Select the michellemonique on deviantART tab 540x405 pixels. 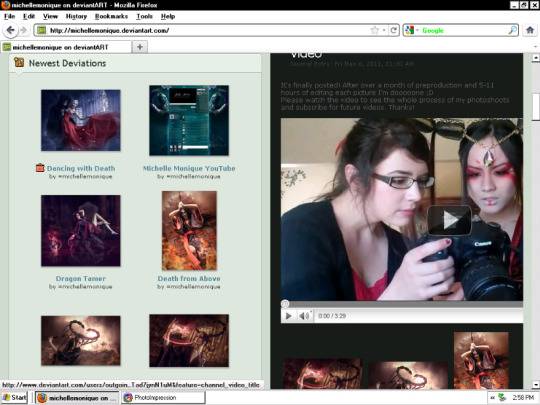pos(66,47)
